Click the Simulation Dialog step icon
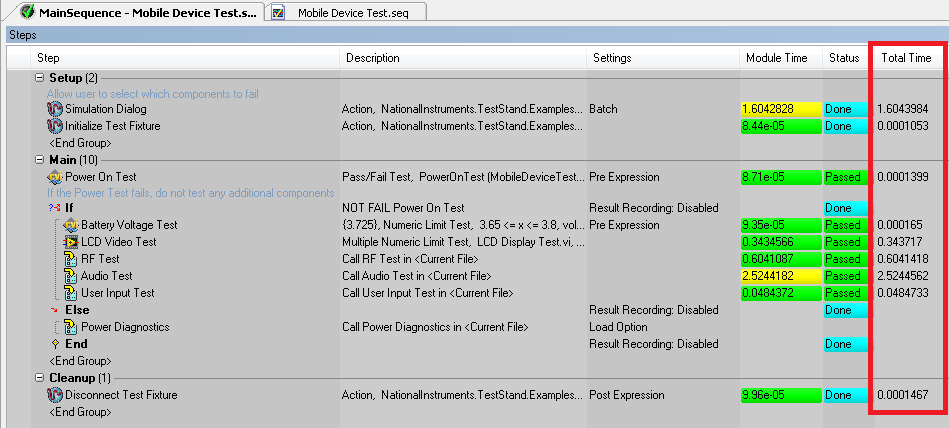949x428 pixels. coord(55,109)
